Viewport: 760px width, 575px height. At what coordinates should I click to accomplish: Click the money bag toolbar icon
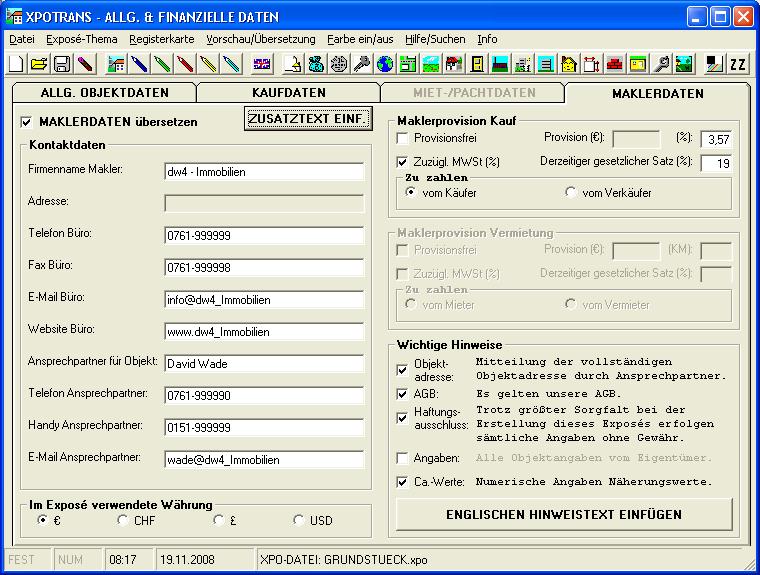(316, 64)
